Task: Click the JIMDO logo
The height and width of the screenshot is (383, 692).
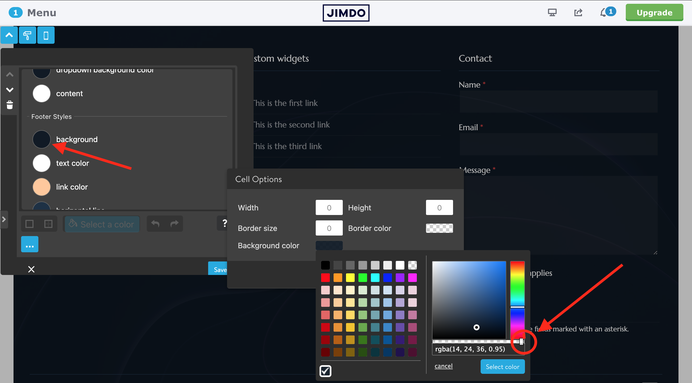Action: (x=346, y=13)
